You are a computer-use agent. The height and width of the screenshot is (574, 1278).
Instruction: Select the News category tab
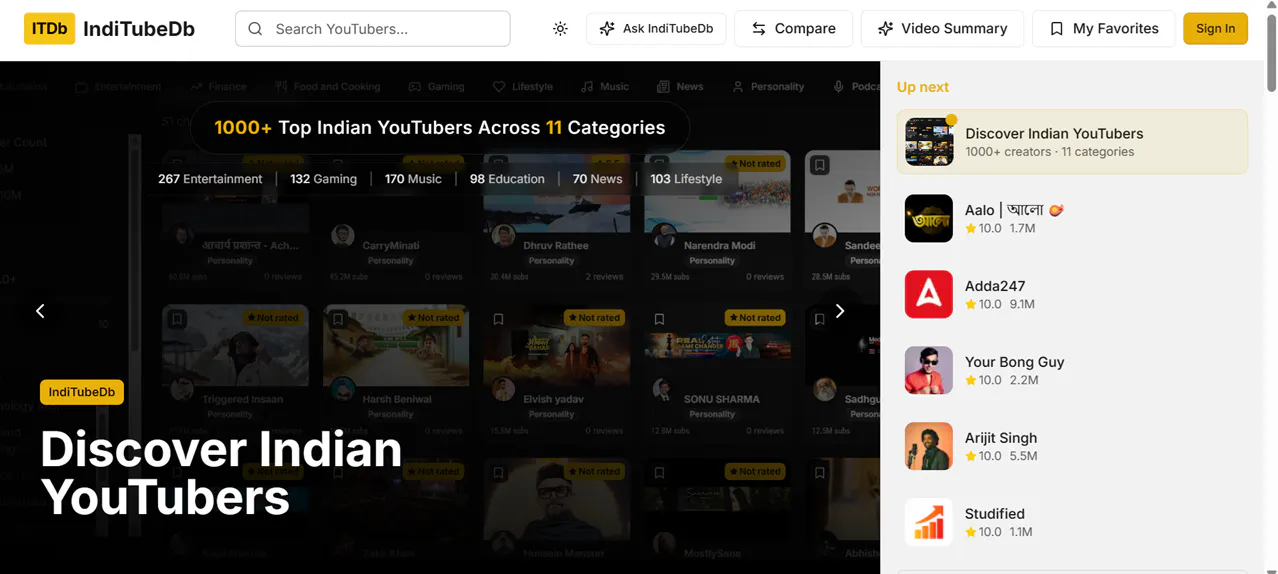(x=680, y=87)
